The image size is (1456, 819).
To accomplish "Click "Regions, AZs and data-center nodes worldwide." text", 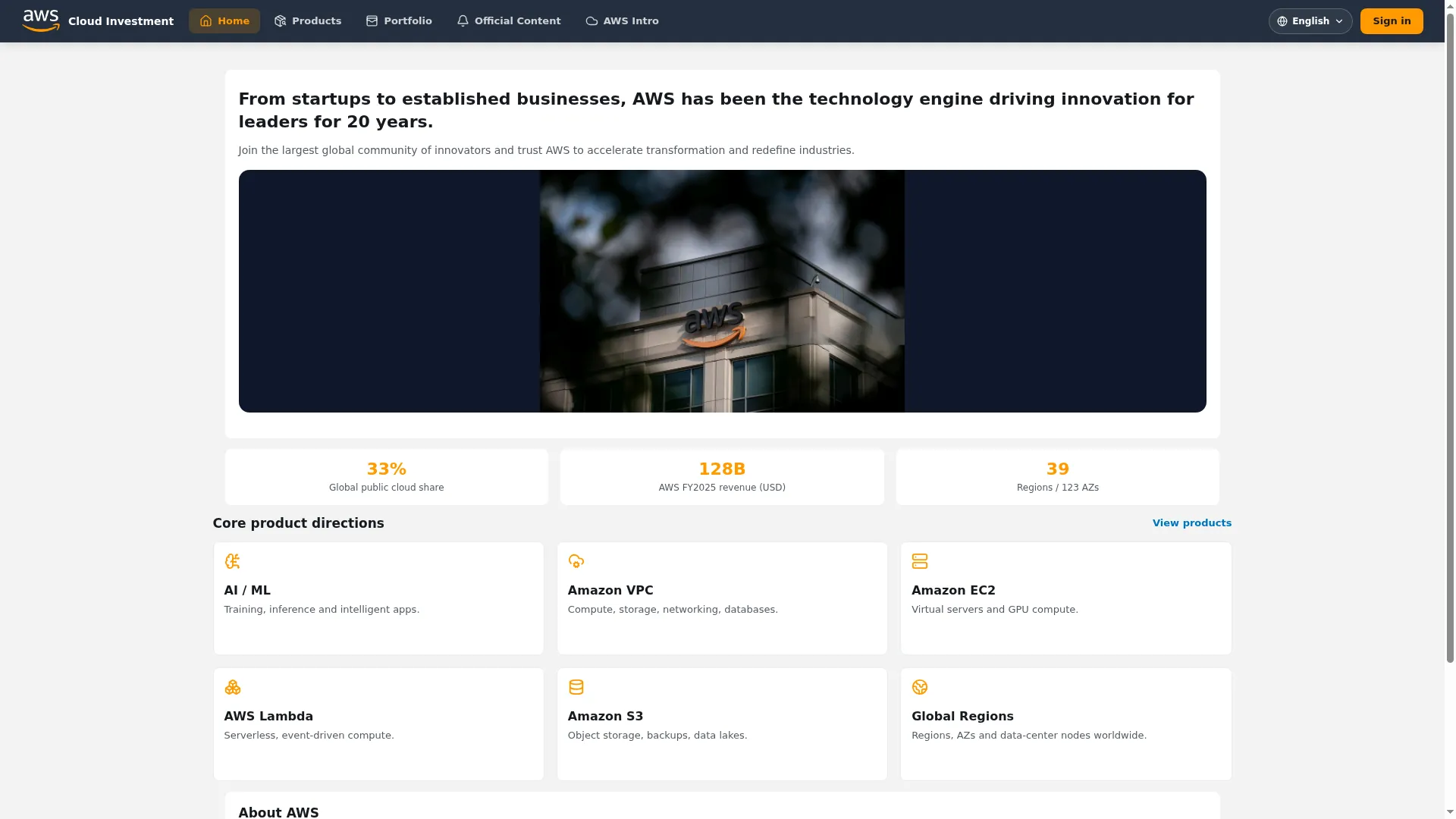I will (x=1029, y=736).
